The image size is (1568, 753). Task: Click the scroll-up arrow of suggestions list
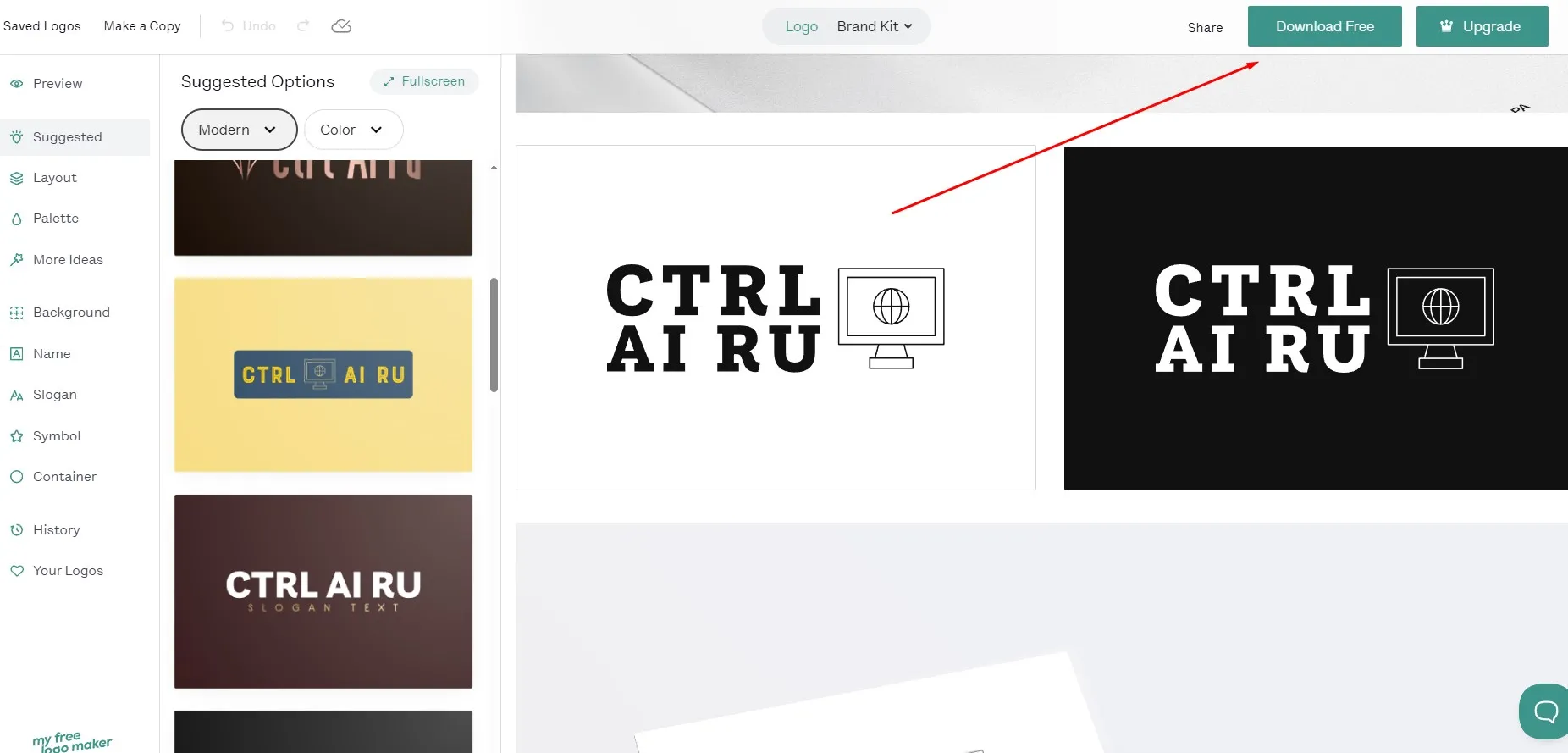click(x=494, y=168)
